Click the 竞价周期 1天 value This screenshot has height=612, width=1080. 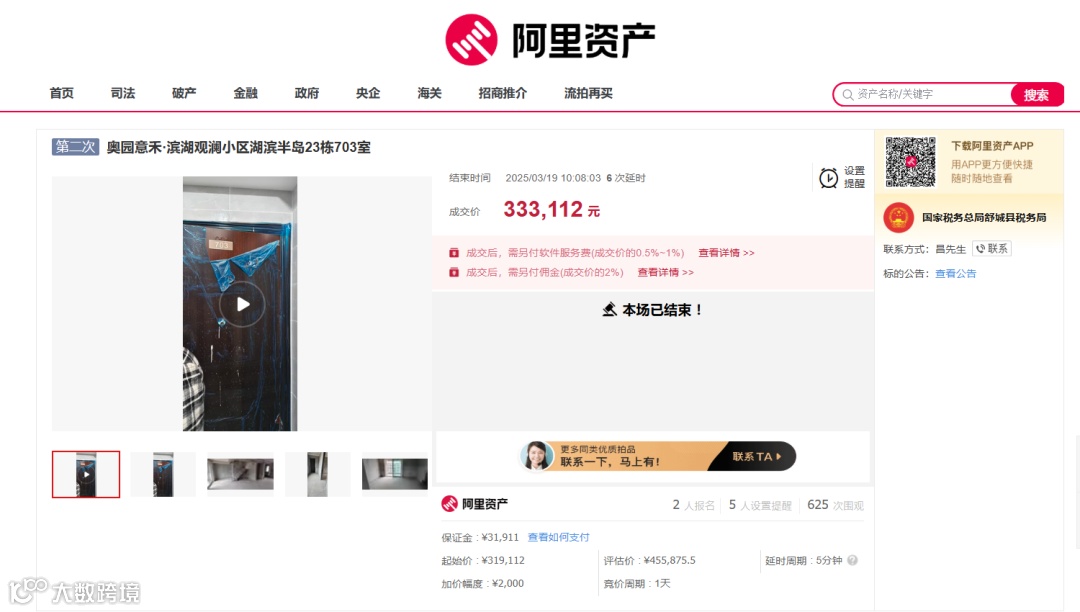(662, 583)
